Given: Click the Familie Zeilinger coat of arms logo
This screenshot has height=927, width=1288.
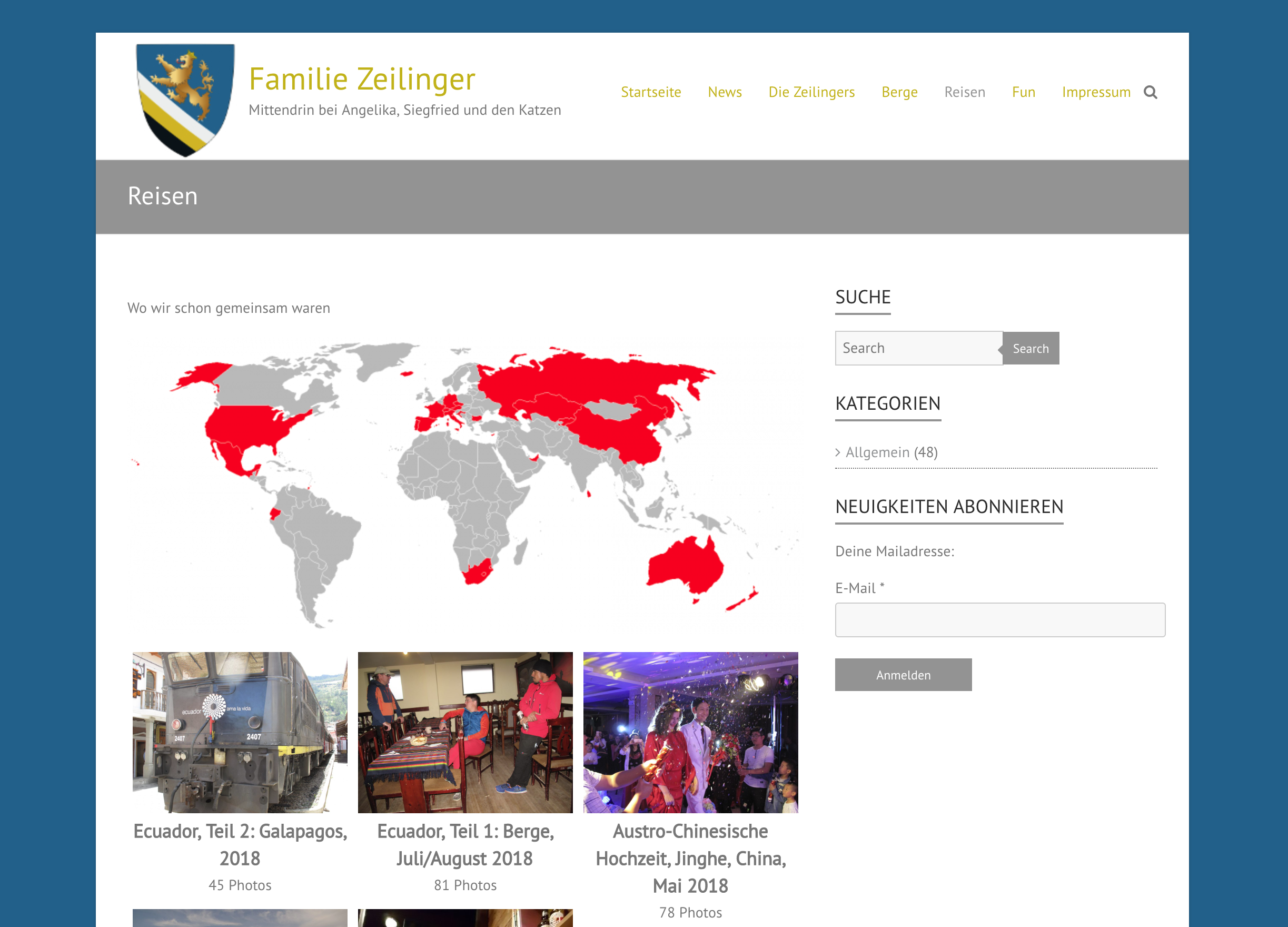Looking at the screenshot, I should 185,100.
